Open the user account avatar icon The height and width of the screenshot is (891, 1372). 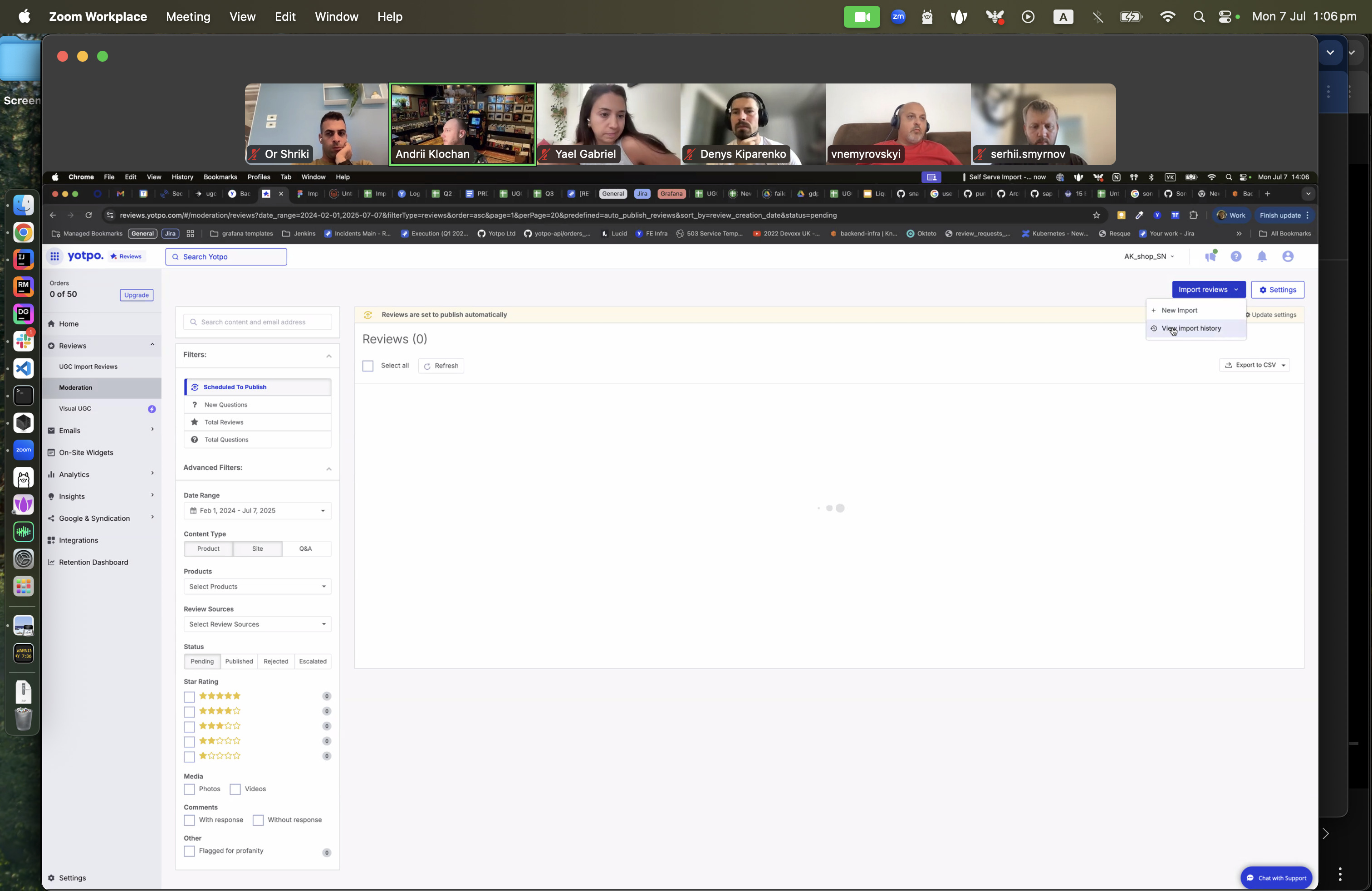pyautogui.click(x=1288, y=256)
